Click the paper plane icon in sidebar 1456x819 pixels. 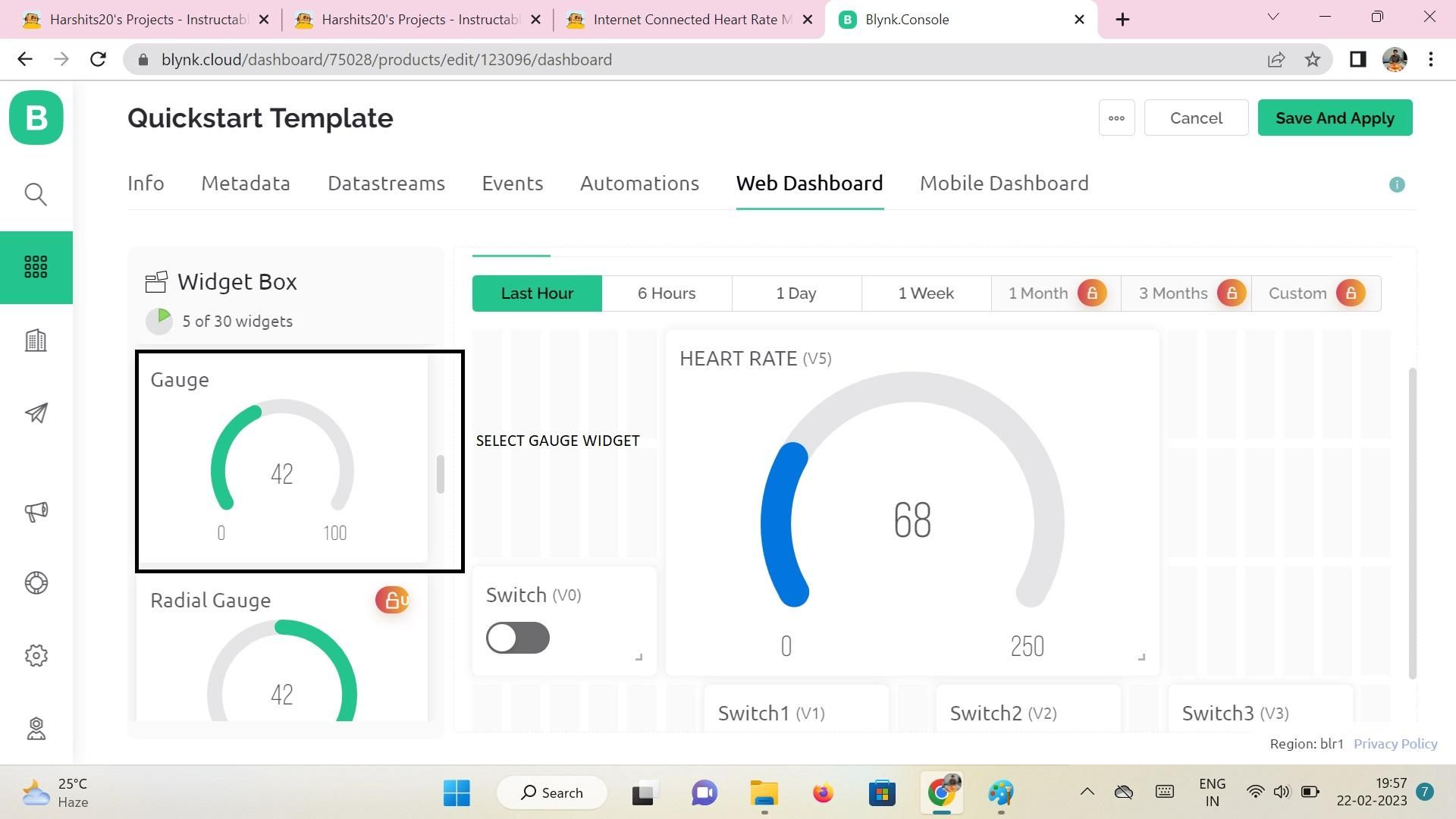tap(36, 413)
